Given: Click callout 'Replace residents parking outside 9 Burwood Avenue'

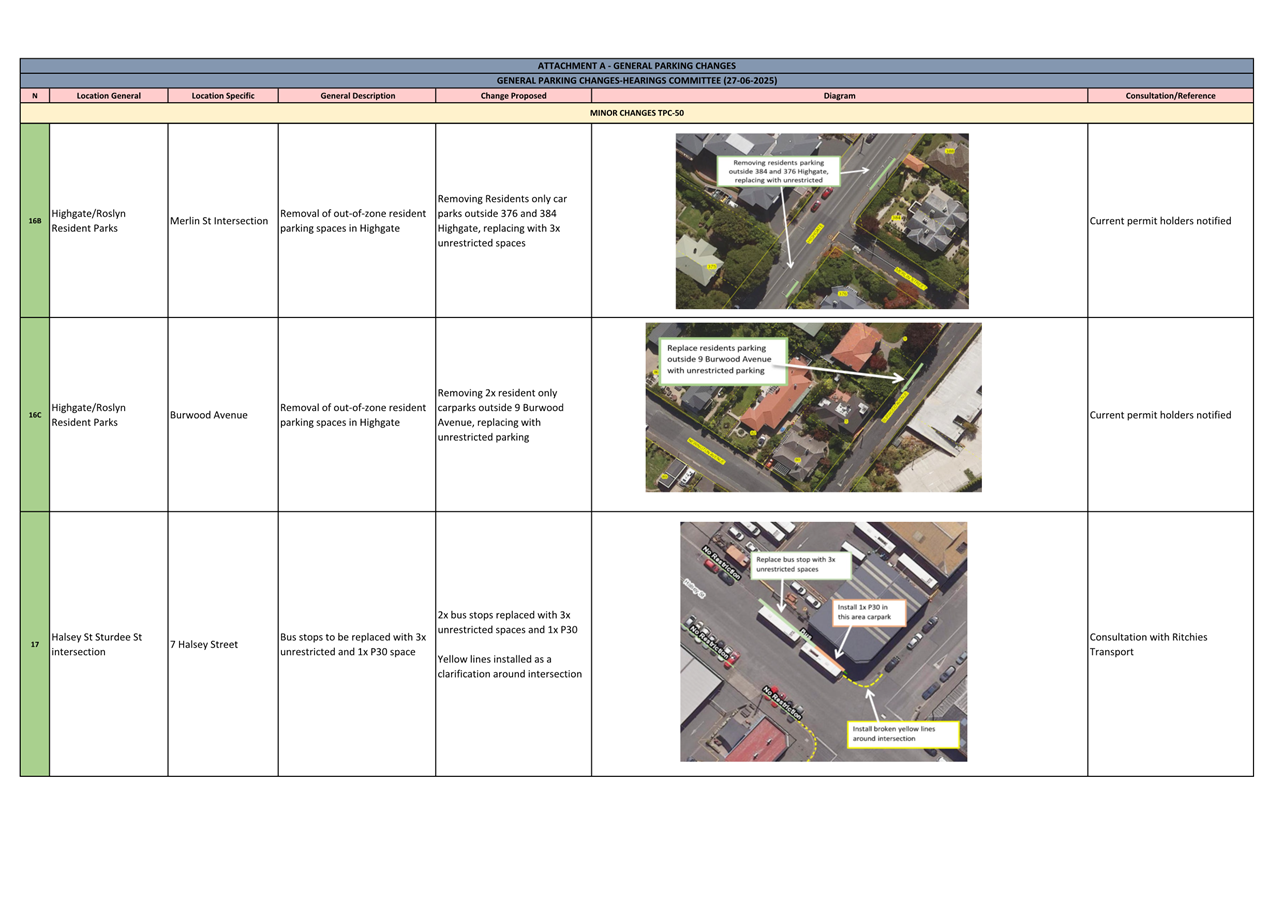Looking at the screenshot, I should (x=723, y=360).
